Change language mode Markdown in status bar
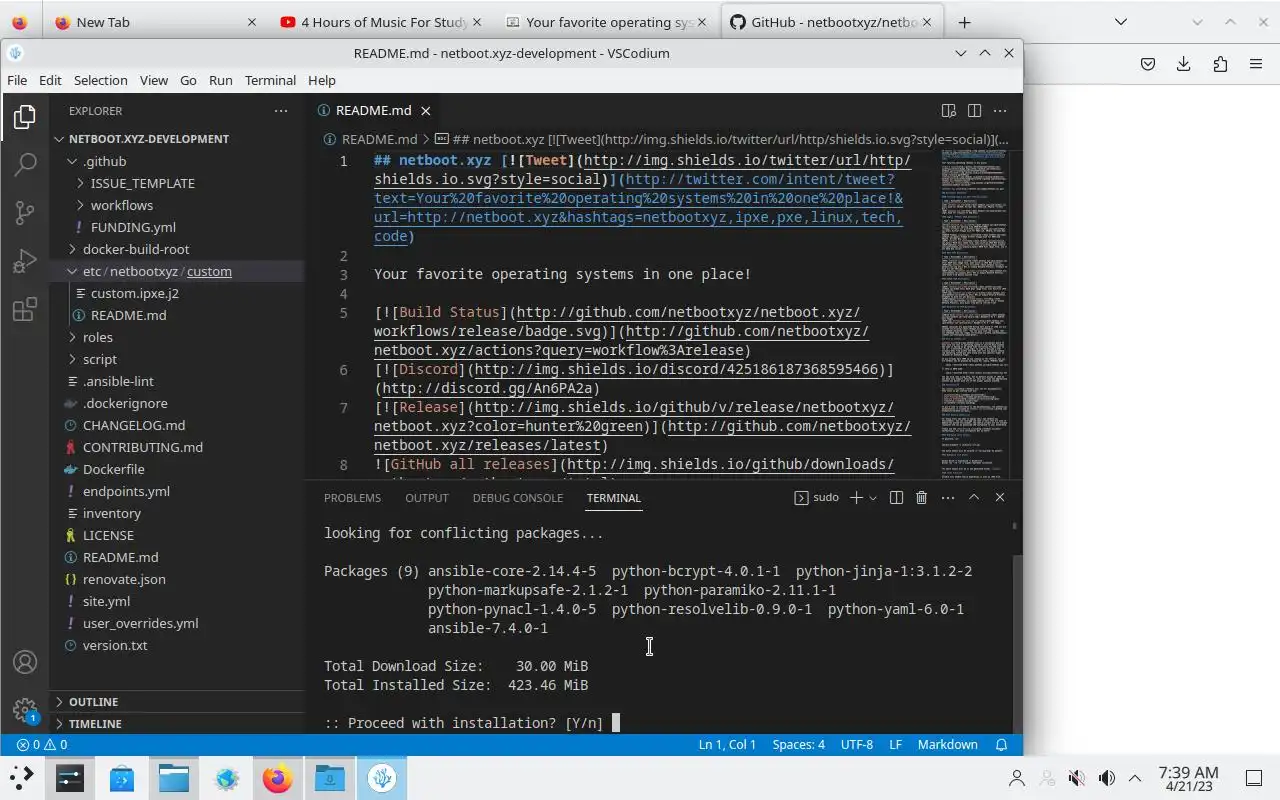Viewport: 1280px width, 800px height. (x=948, y=744)
